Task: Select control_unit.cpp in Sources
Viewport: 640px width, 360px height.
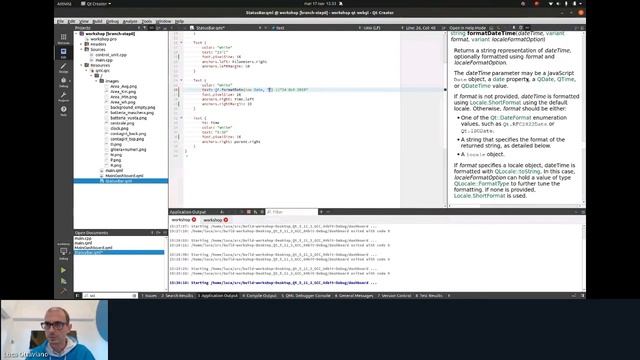Action: [111, 55]
